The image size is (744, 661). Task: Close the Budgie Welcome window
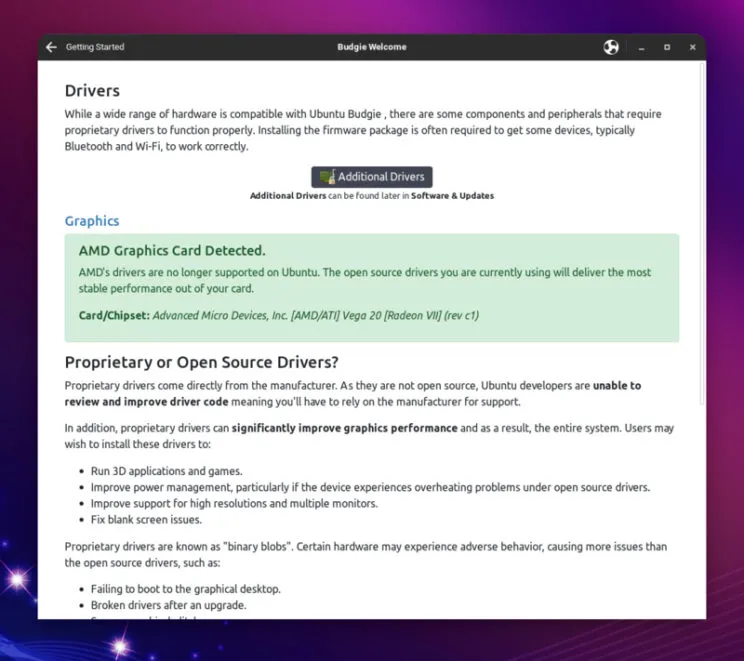692,47
